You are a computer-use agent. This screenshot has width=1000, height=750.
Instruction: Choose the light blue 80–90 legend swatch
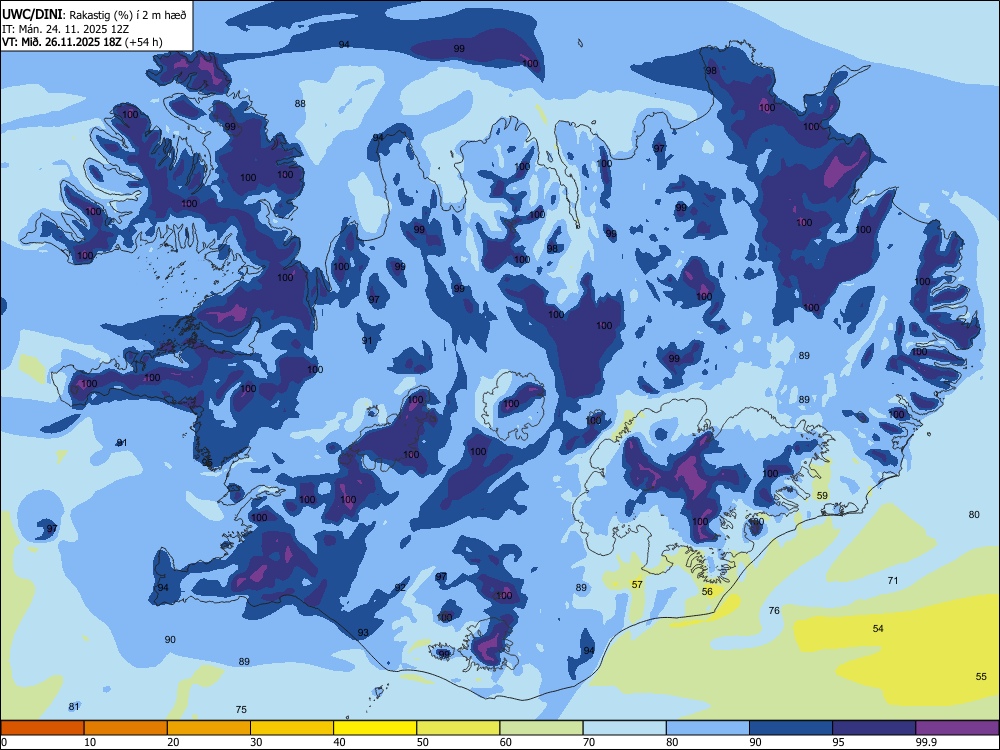pyautogui.click(x=708, y=728)
